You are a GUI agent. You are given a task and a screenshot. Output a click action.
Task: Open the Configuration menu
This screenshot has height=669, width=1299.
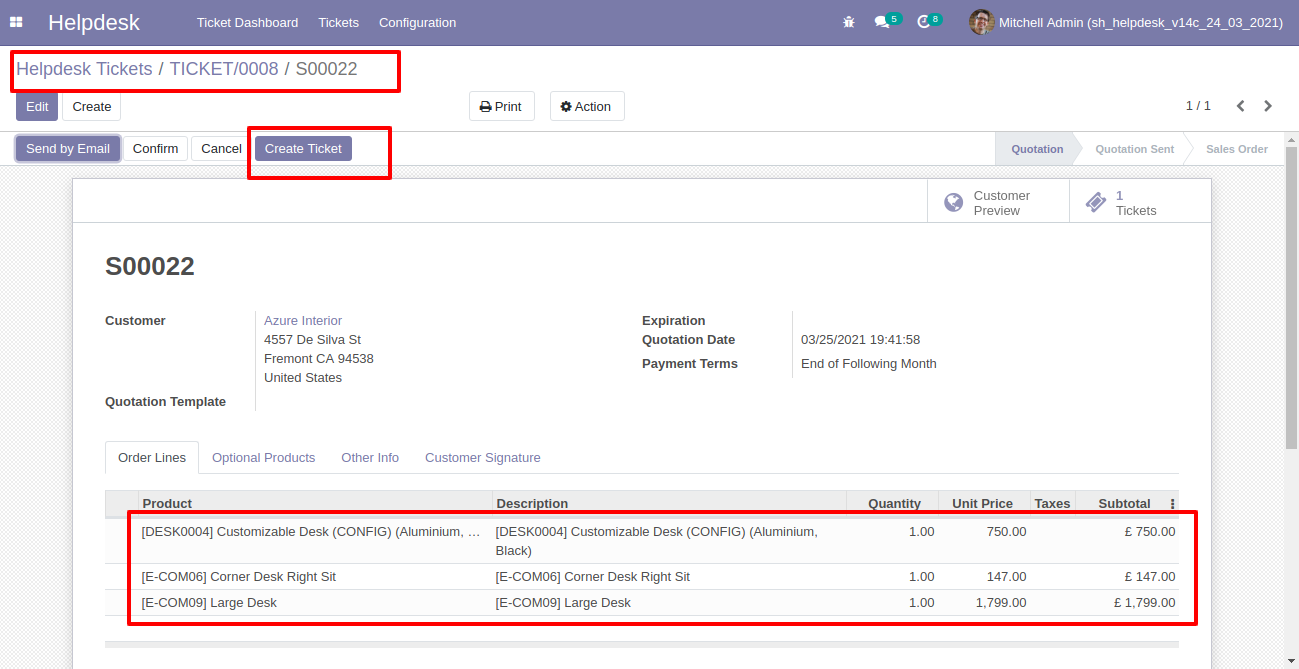tap(417, 22)
